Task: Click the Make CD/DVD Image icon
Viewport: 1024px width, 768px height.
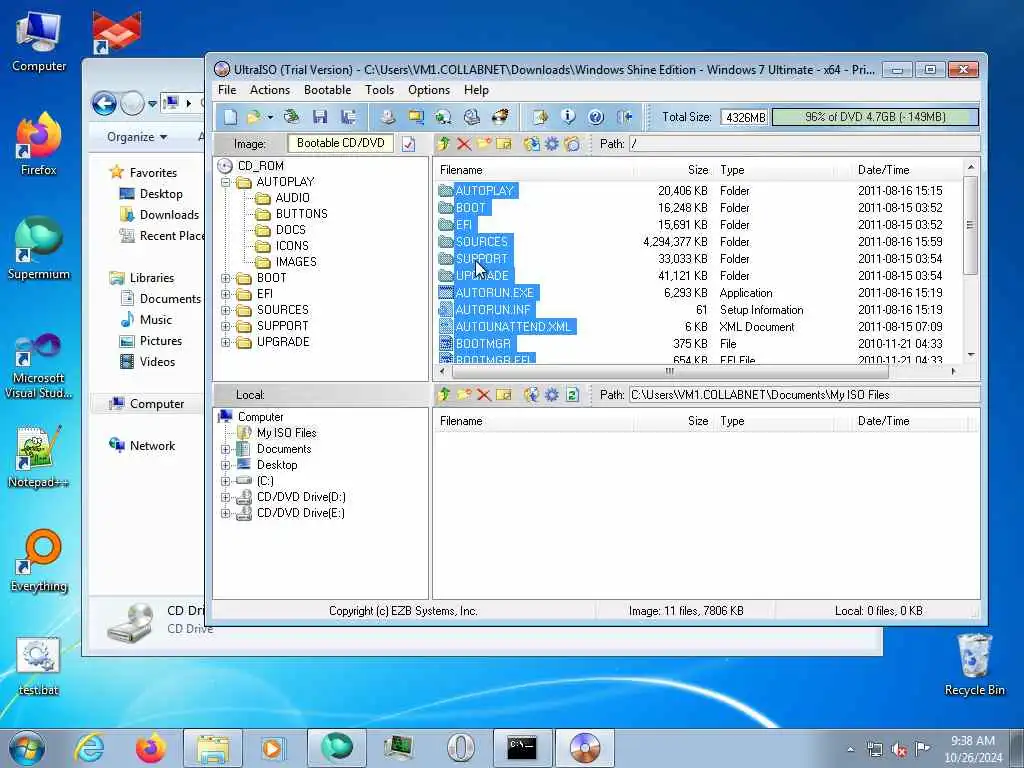Action: pyautogui.click(x=388, y=117)
